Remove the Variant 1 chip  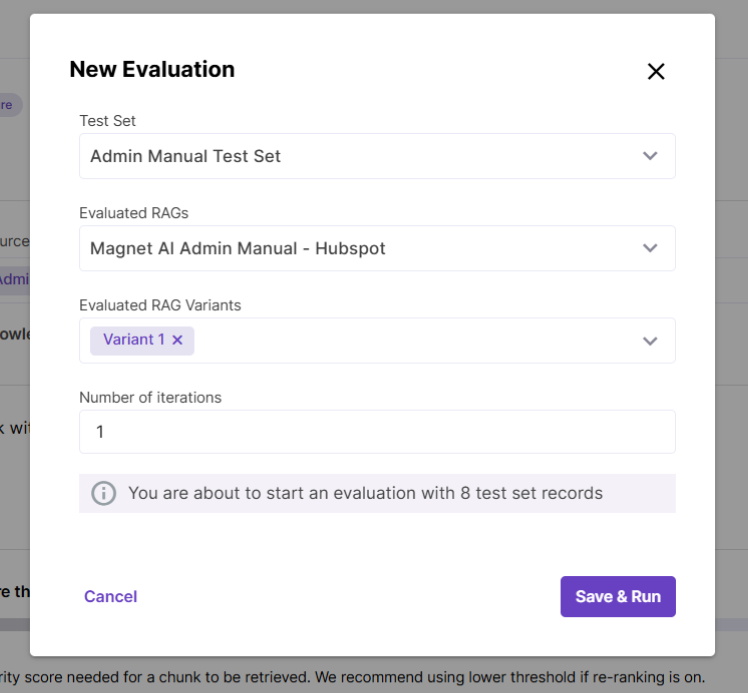tap(178, 340)
